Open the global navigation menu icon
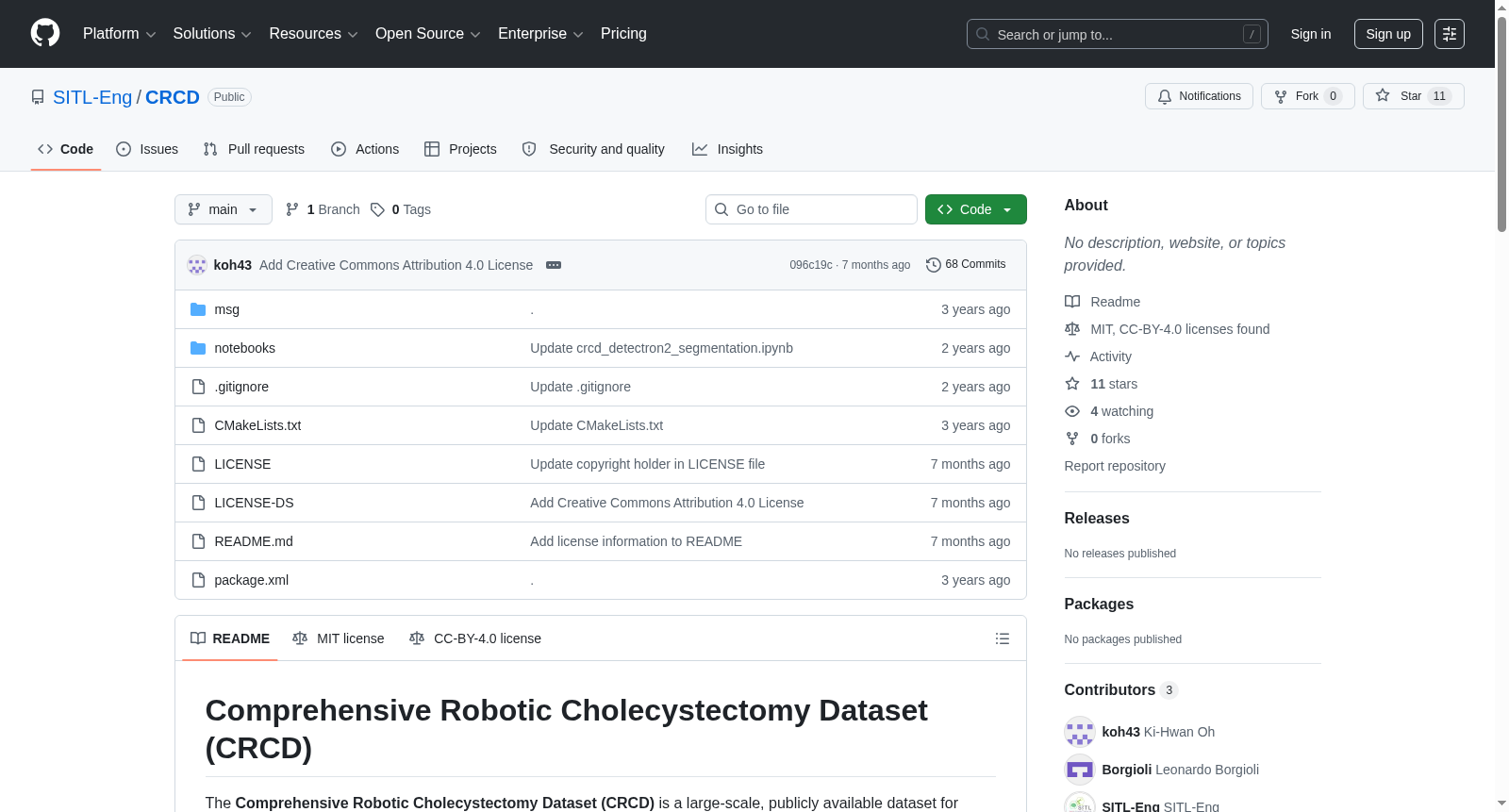Screen dimensions: 1509x812 click(1450, 34)
